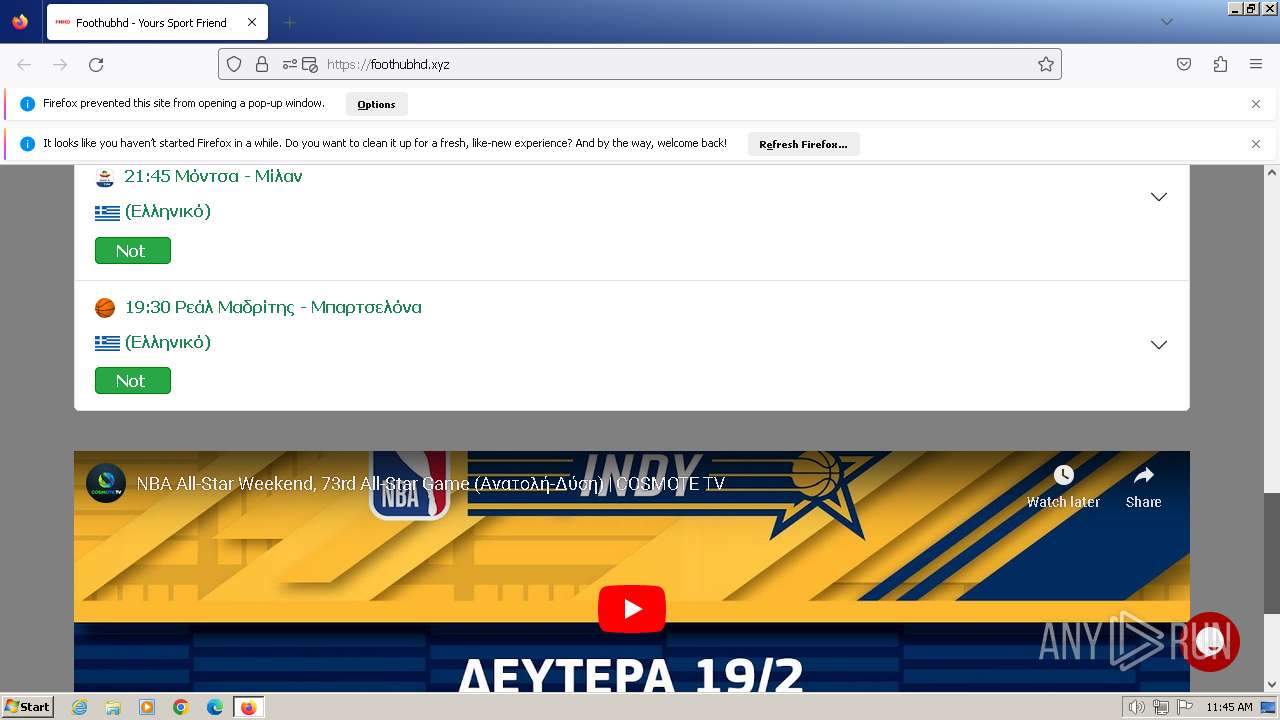Bookmark this page with the star
Viewport: 1280px width, 720px height.
[1046, 64]
